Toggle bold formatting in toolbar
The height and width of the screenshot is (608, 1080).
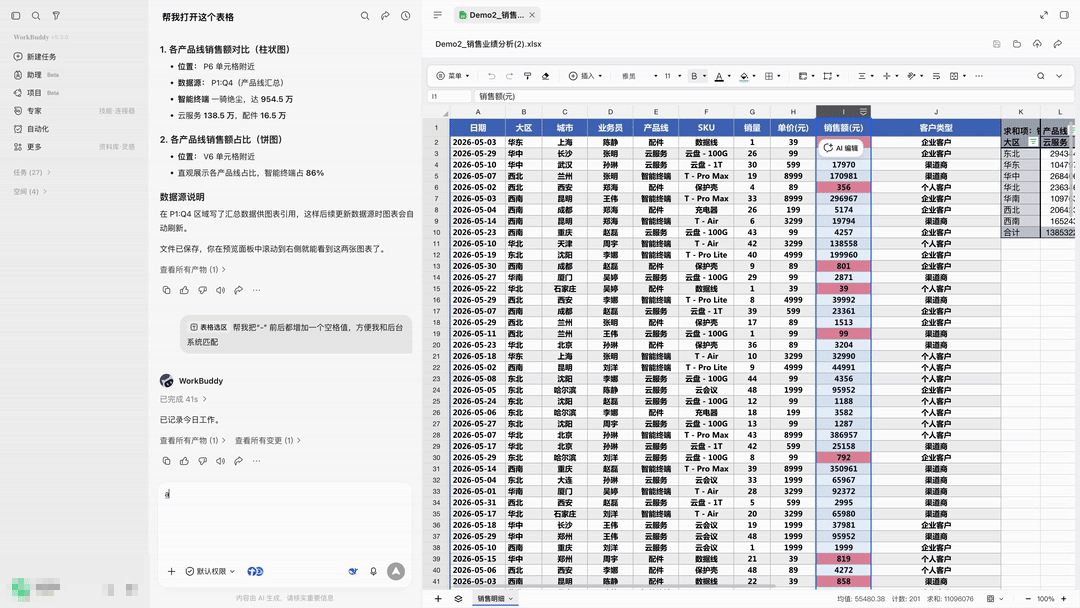(x=694, y=76)
